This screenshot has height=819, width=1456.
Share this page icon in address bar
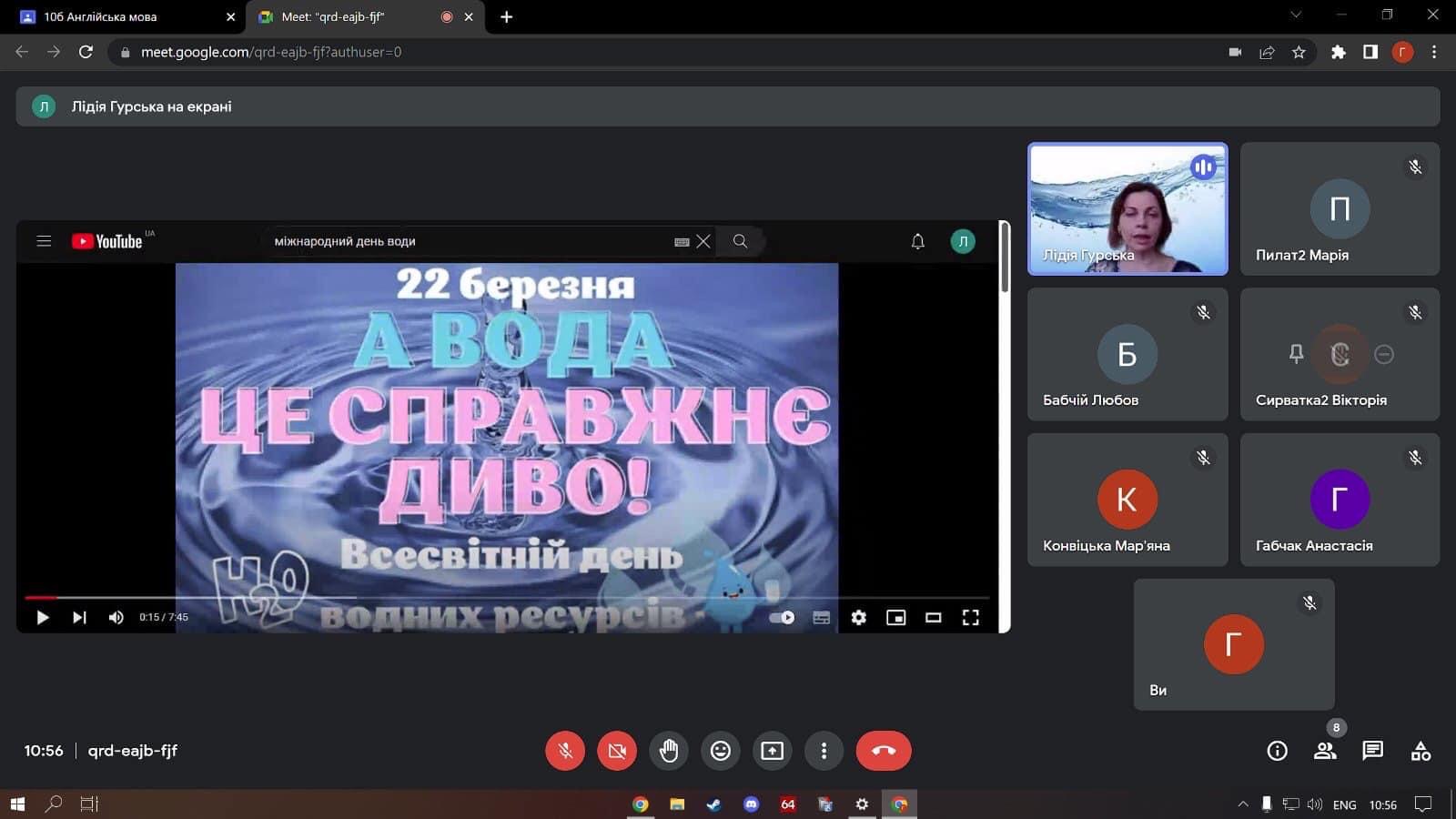[x=1267, y=52]
